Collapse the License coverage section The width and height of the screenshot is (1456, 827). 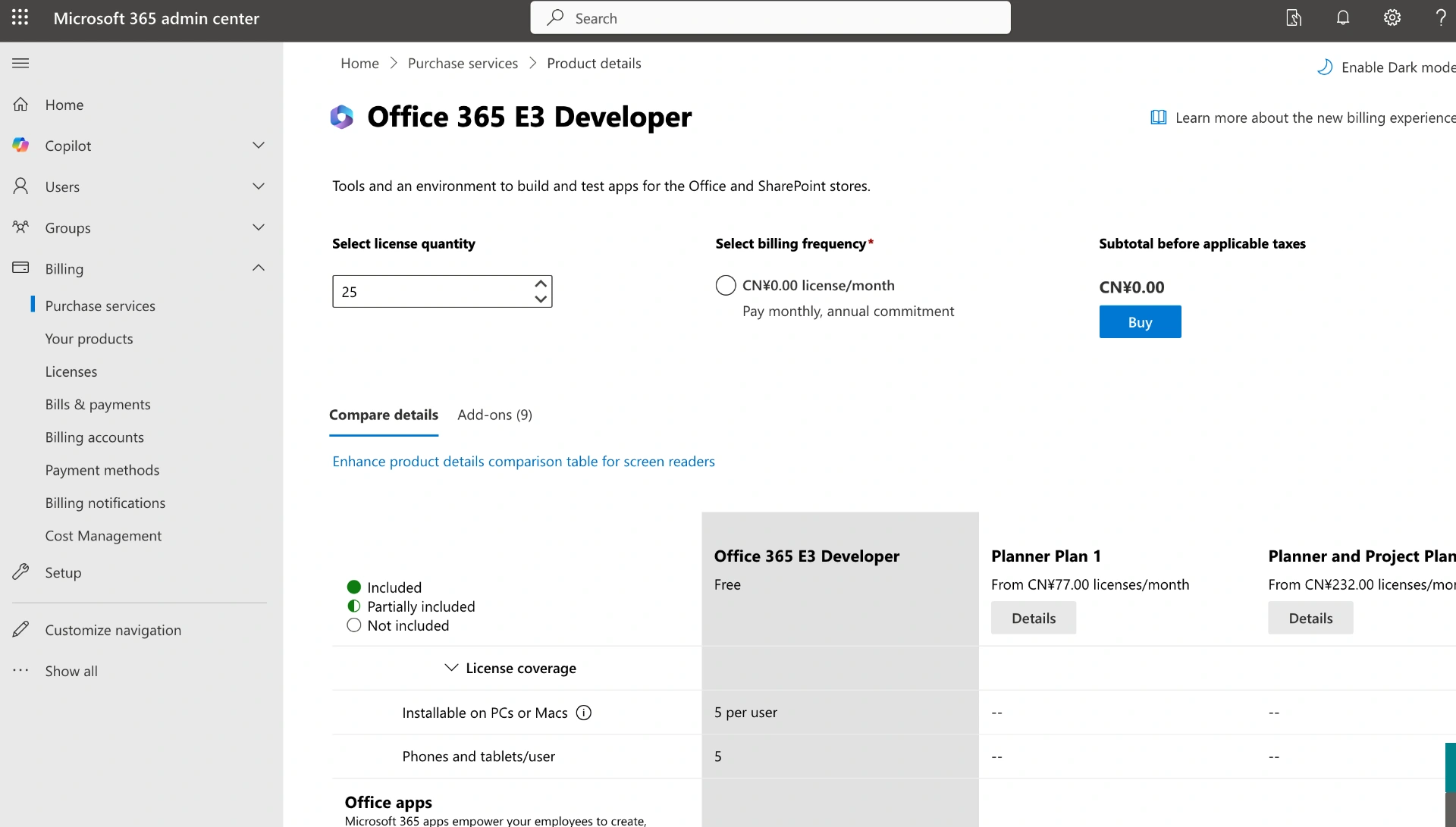pos(451,668)
